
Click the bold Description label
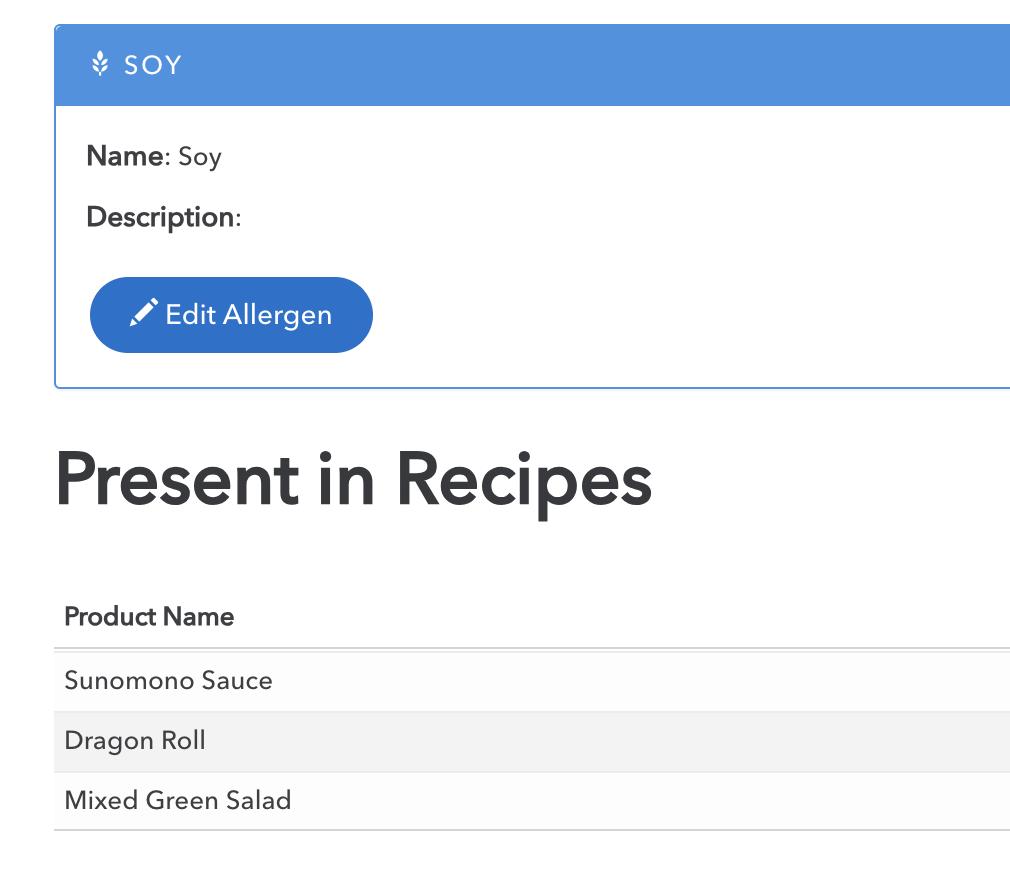point(161,217)
